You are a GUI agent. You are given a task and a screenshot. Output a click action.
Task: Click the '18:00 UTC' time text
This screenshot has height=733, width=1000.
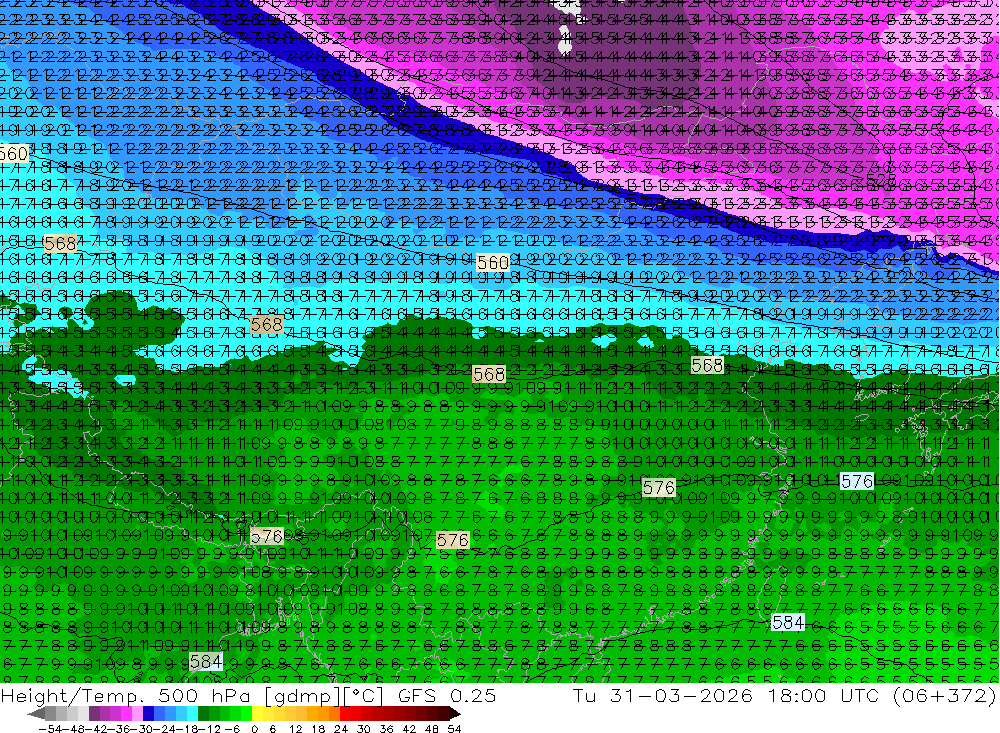click(824, 696)
